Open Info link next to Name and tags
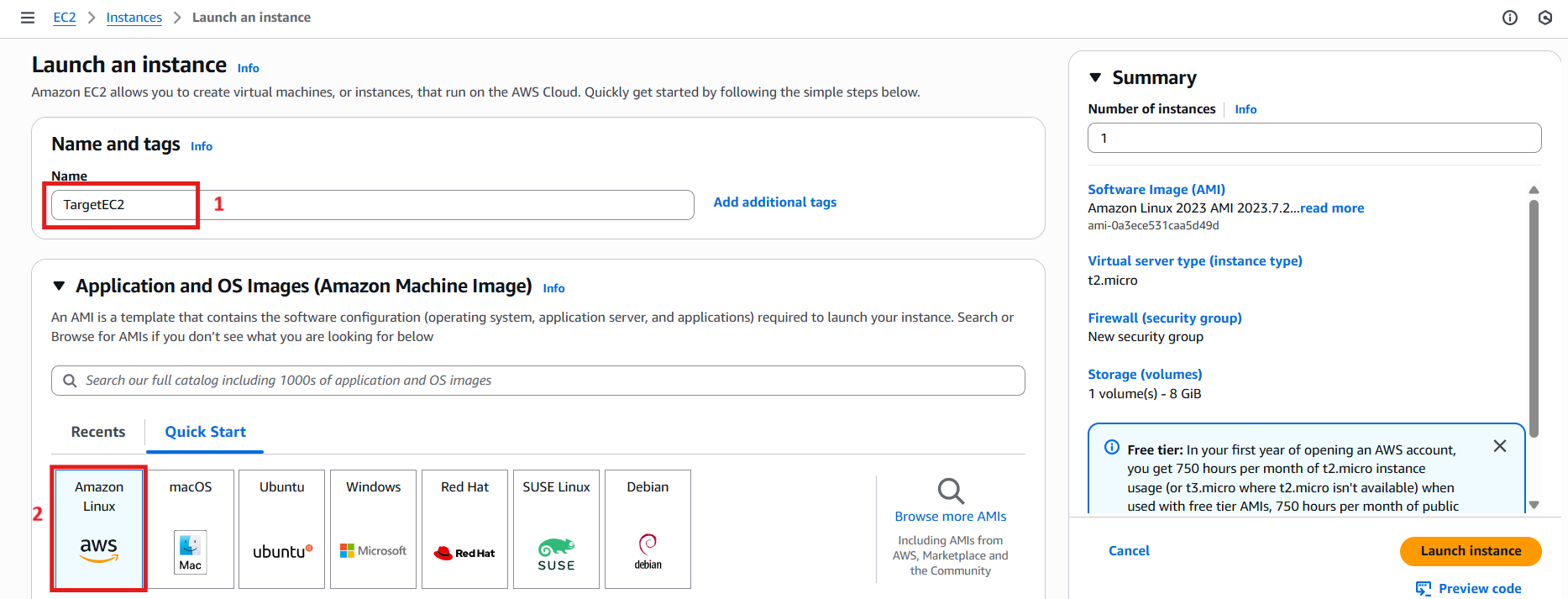The image size is (1568, 599). pos(202,146)
